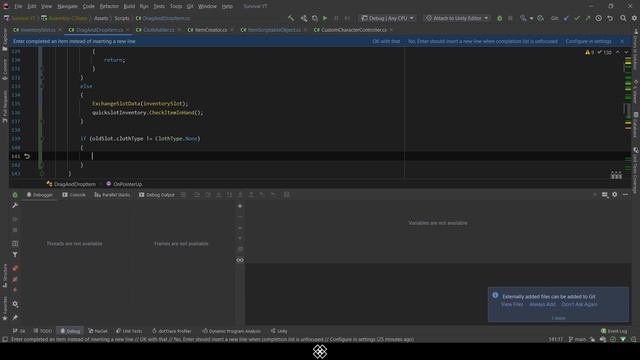Click the Git rollback arrow icon
The width and height of the screenshot is (640, 360).
pos(610,18)
